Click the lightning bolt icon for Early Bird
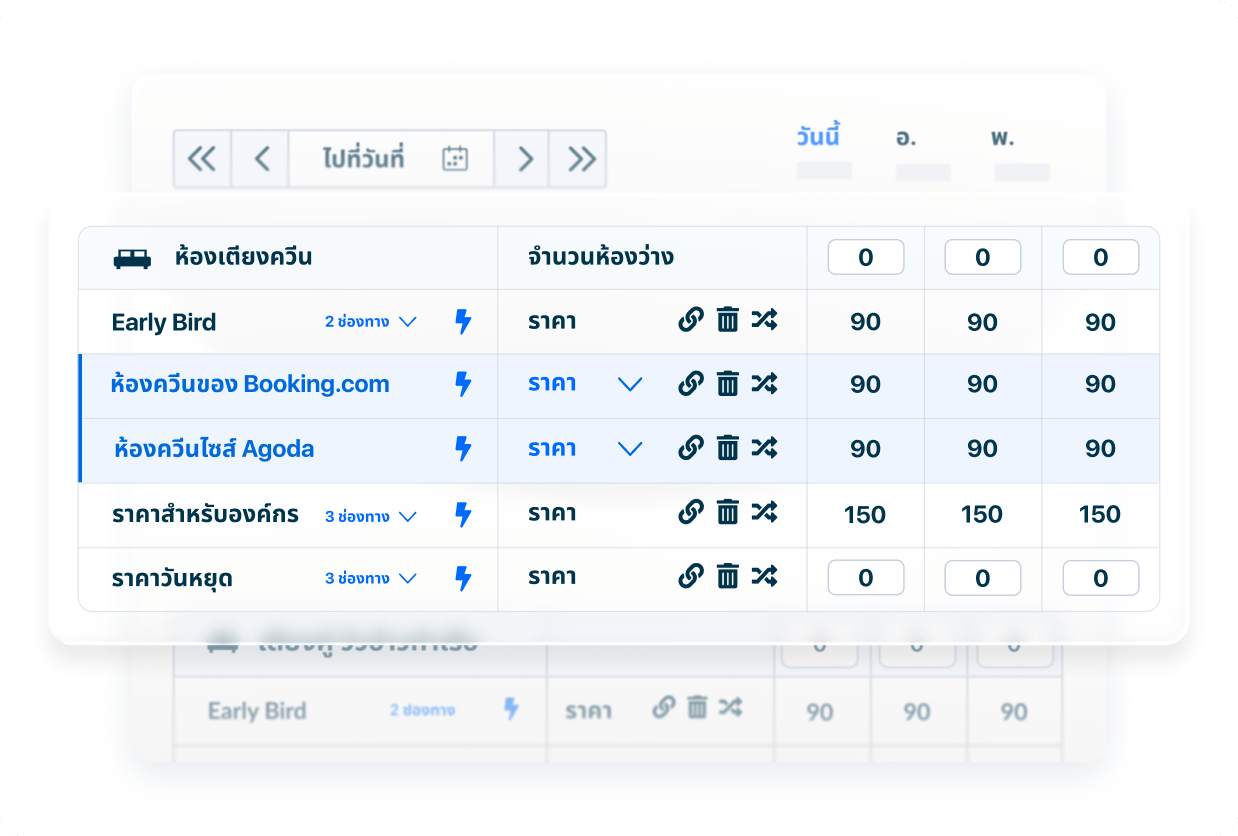1238x836 pixels. 463,322
